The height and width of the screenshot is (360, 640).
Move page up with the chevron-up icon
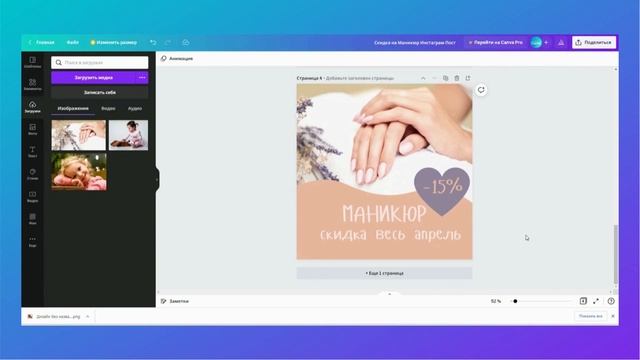(423, 78)
